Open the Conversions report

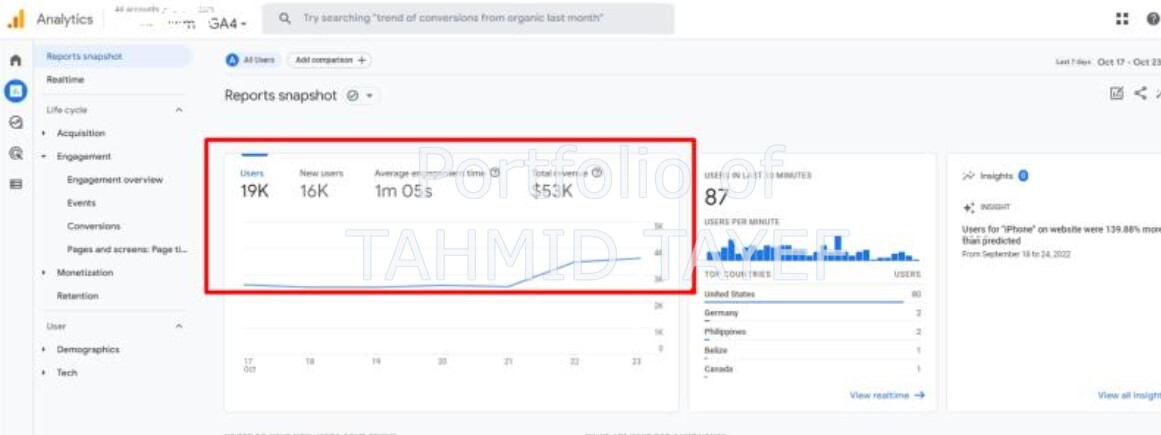[93, 226]
